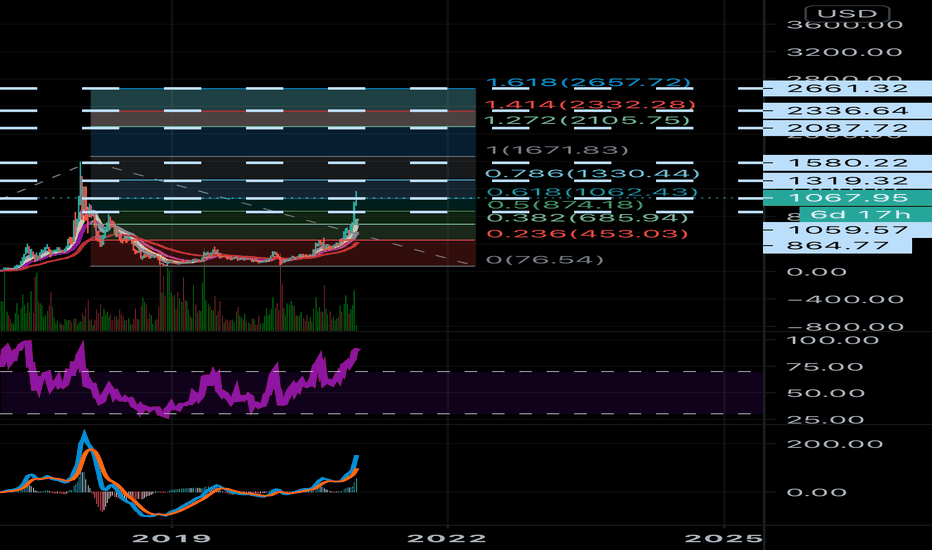Click the 2019 time axis label

tap(171, 538)
